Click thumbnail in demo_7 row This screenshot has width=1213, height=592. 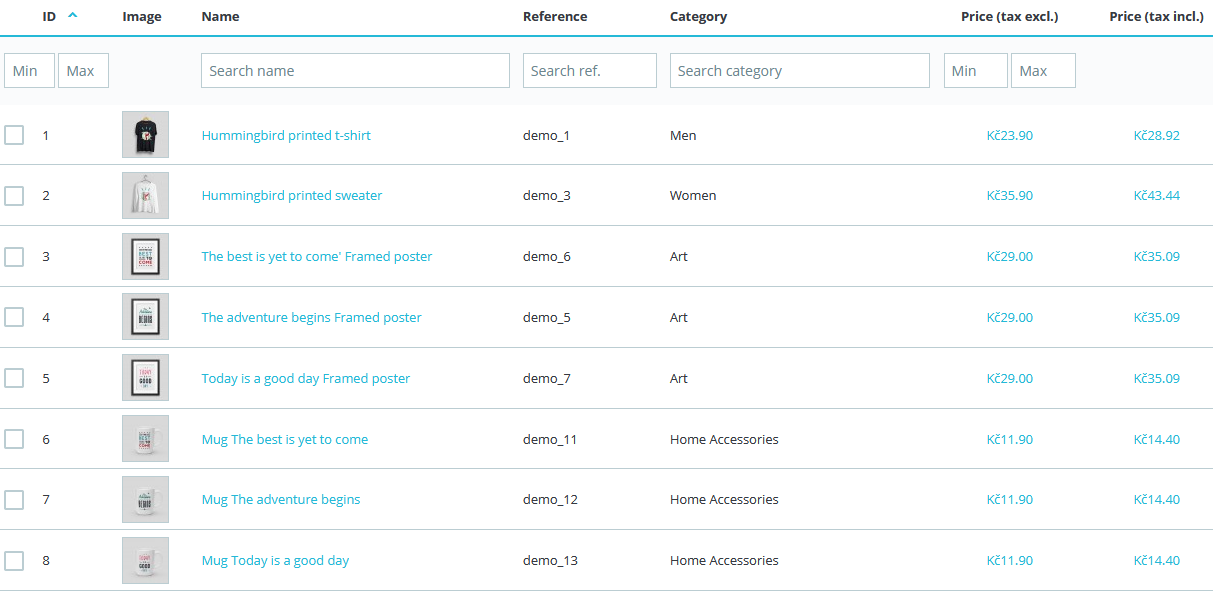point(145,377)
